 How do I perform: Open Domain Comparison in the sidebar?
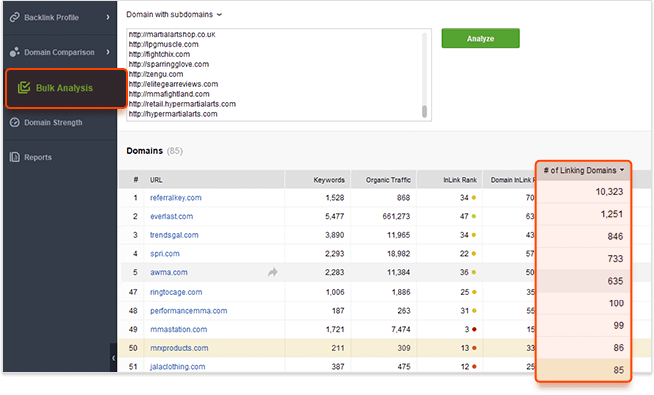pos(60,52)
